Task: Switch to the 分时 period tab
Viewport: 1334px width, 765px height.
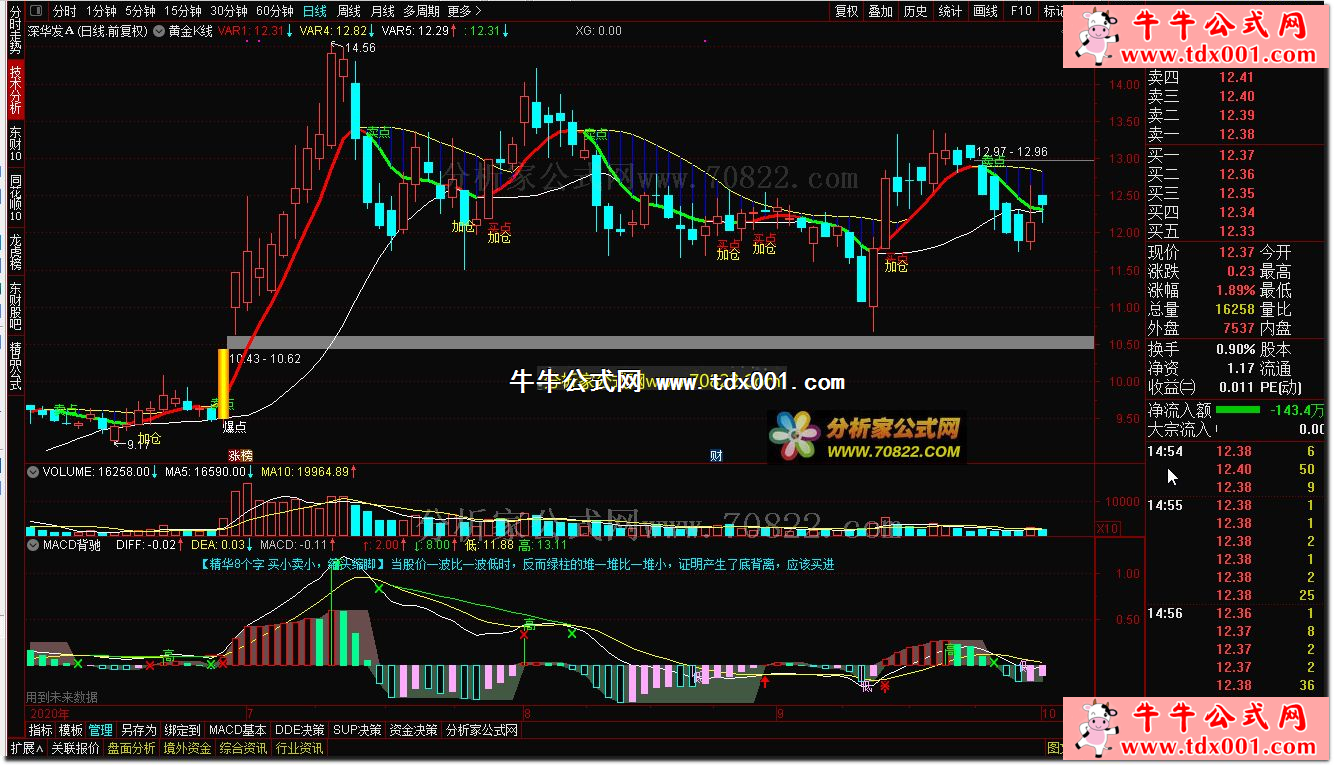Action: point(63,11)
